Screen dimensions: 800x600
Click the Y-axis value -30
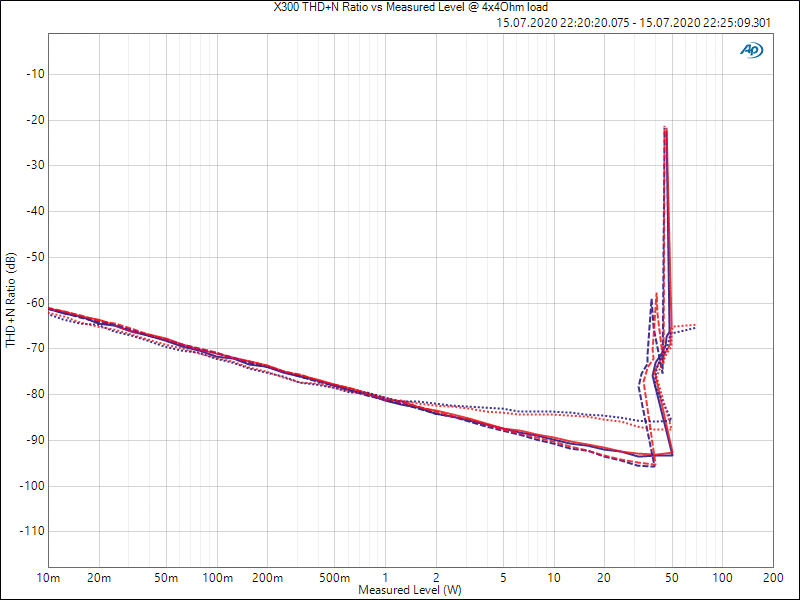[x=35, y=165]
